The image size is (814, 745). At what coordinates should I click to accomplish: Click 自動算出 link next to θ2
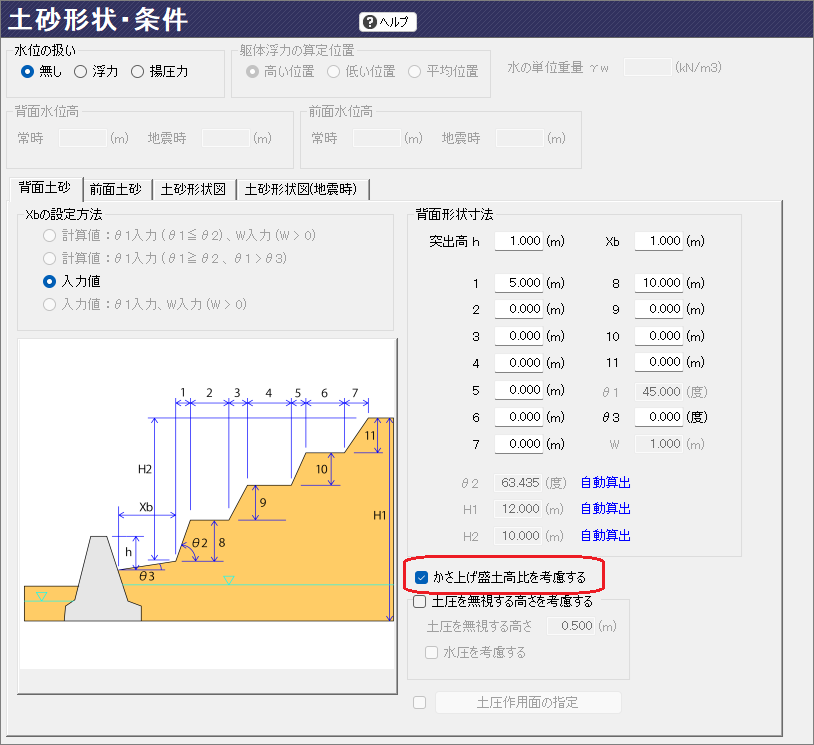pos(606,483)
